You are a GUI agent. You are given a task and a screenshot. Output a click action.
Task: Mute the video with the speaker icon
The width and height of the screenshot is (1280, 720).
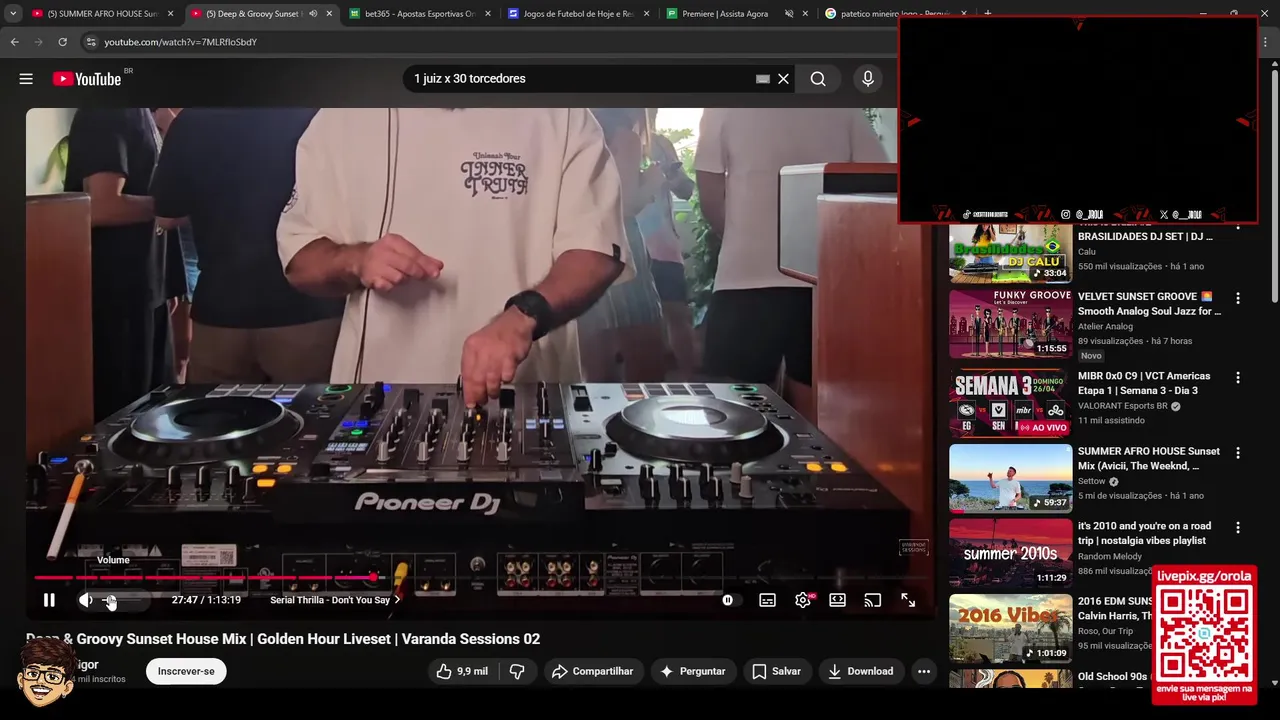click(86, 600)
